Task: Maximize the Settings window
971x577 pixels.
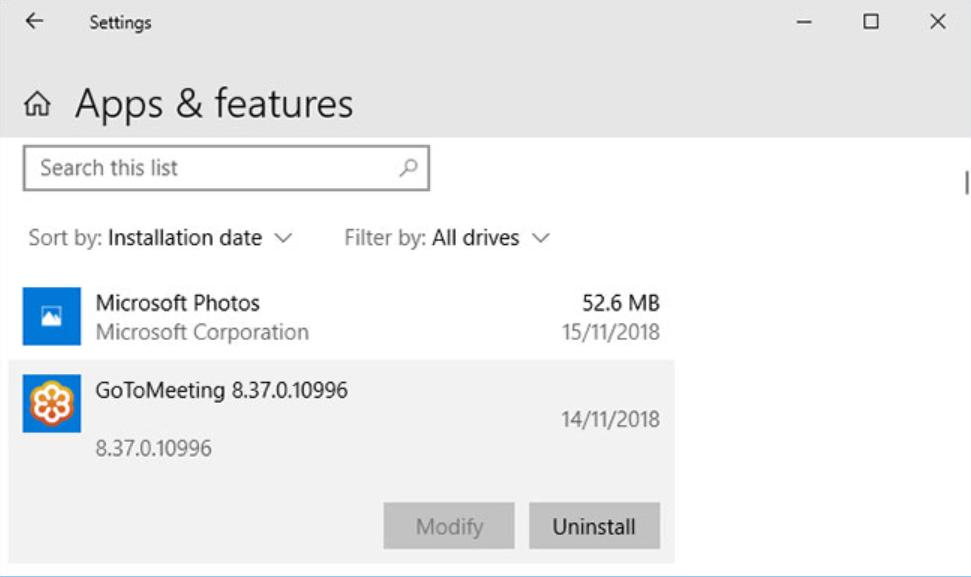Action: pos(871,21)
